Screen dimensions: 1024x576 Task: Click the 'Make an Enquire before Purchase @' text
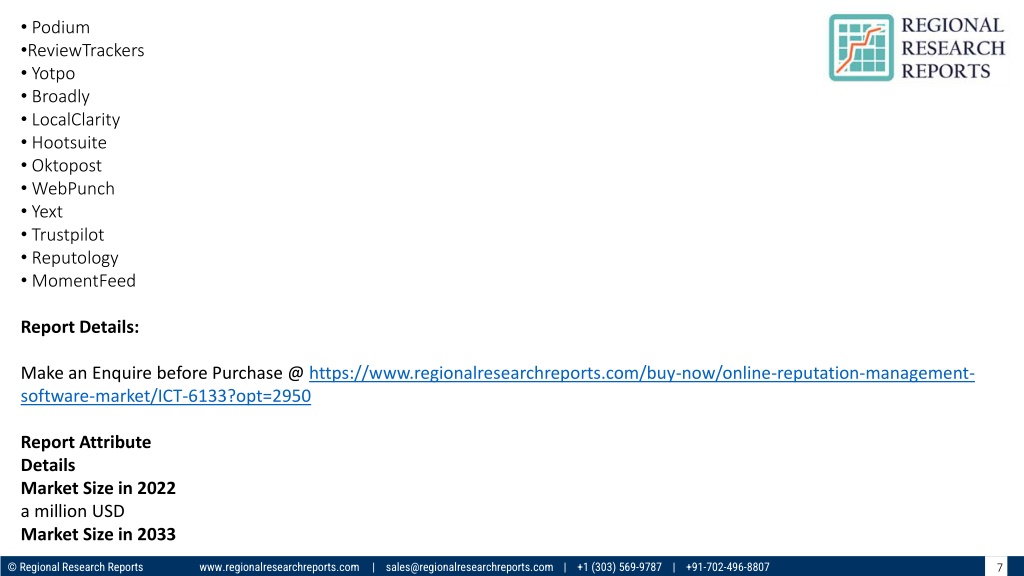[162, 373]
